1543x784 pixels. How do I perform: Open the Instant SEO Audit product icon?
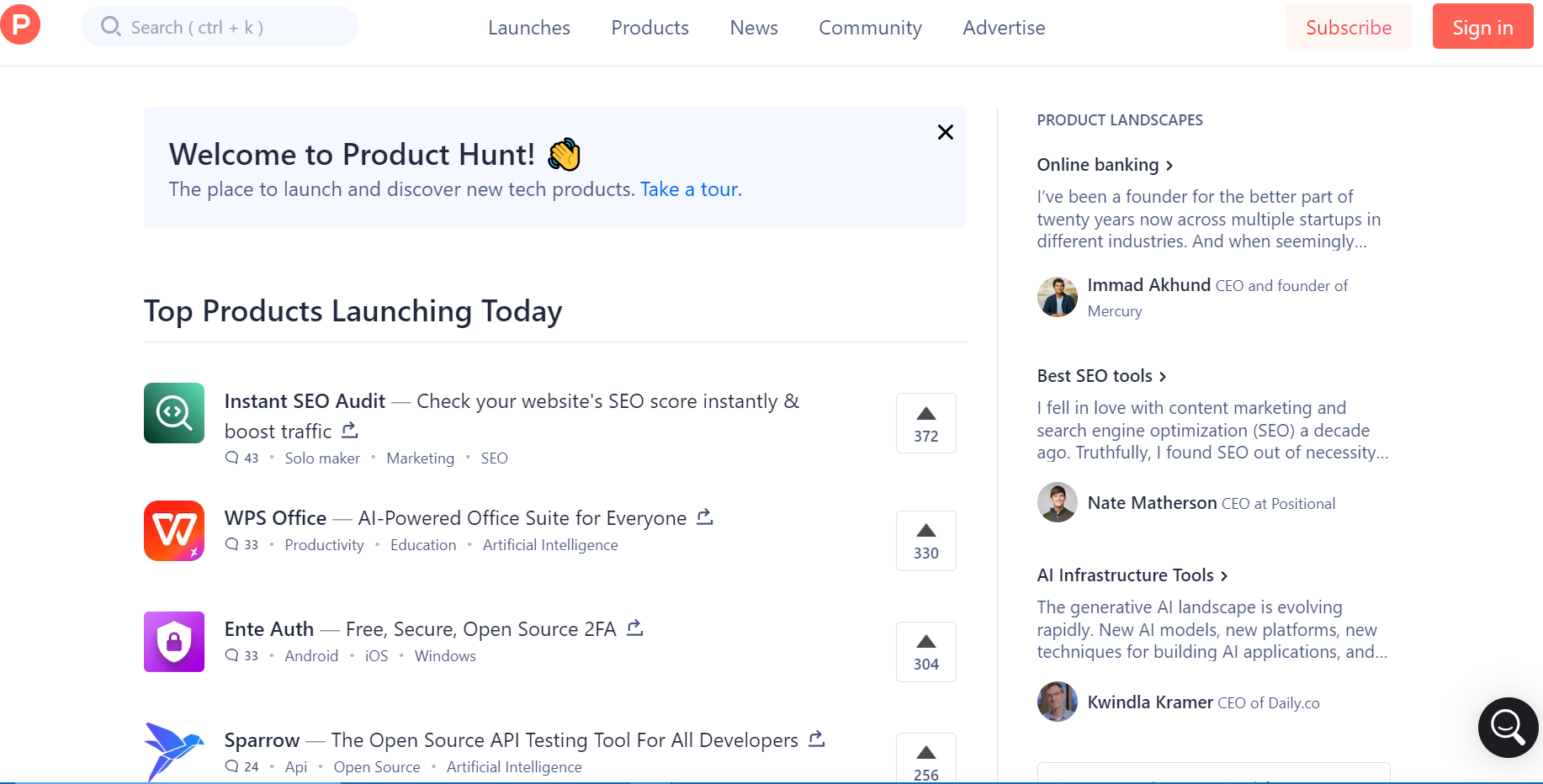tap(174, 413)
